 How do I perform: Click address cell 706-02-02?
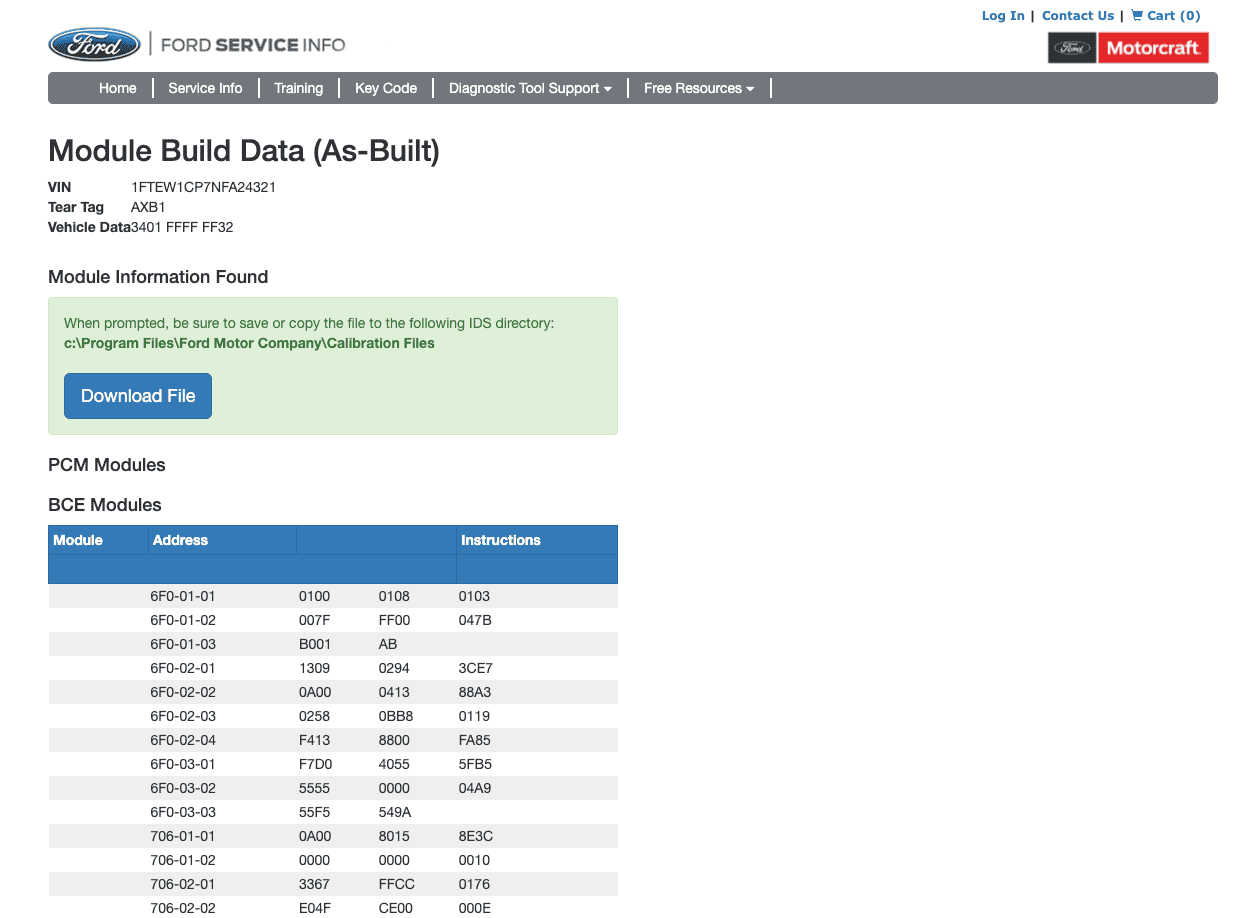(x=183, y=908)
